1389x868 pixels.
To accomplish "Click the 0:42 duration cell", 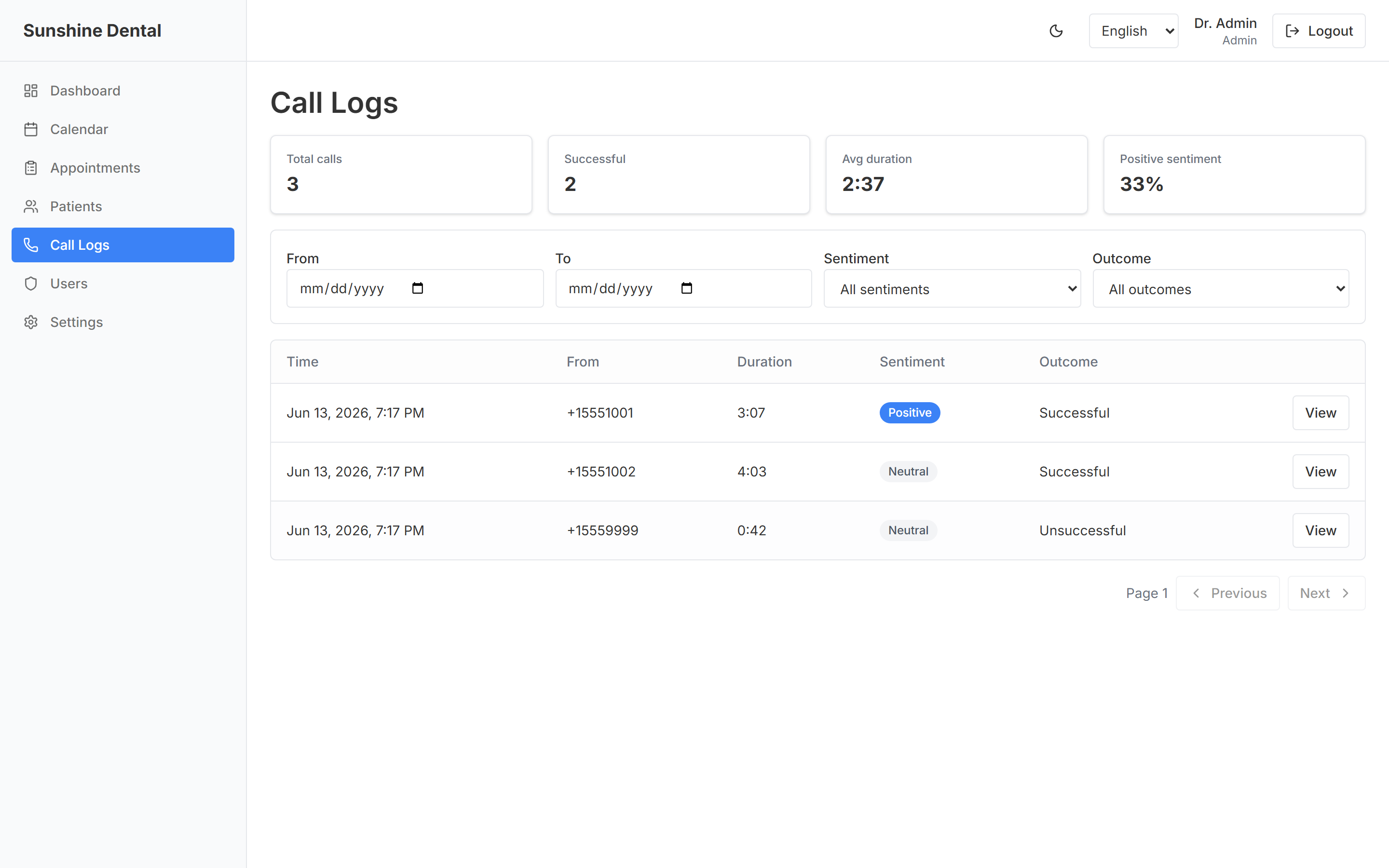I will pyautogui.click(x=752, y=530).
